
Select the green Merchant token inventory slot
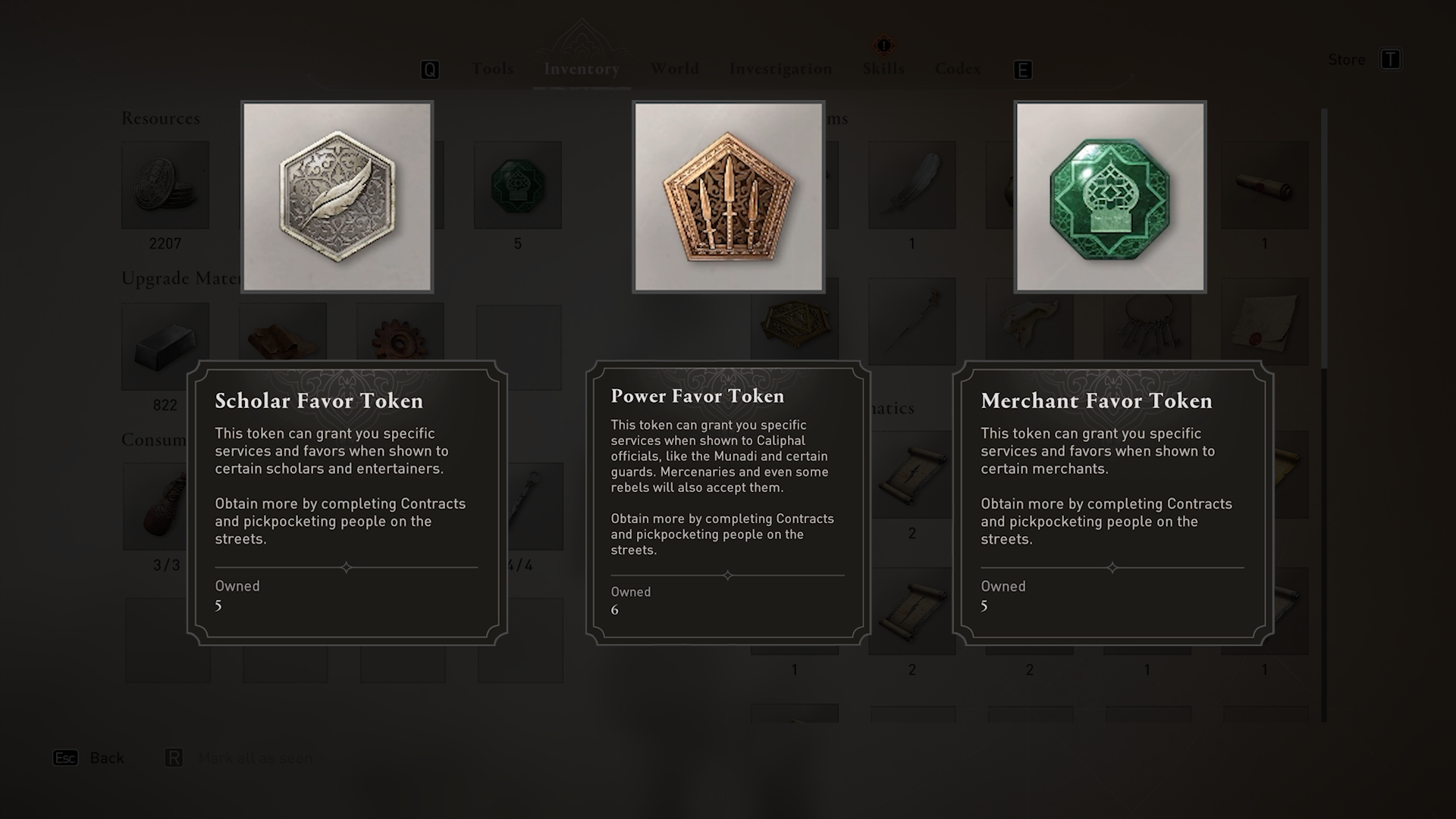pyautogui.click(x=518, y=185)
